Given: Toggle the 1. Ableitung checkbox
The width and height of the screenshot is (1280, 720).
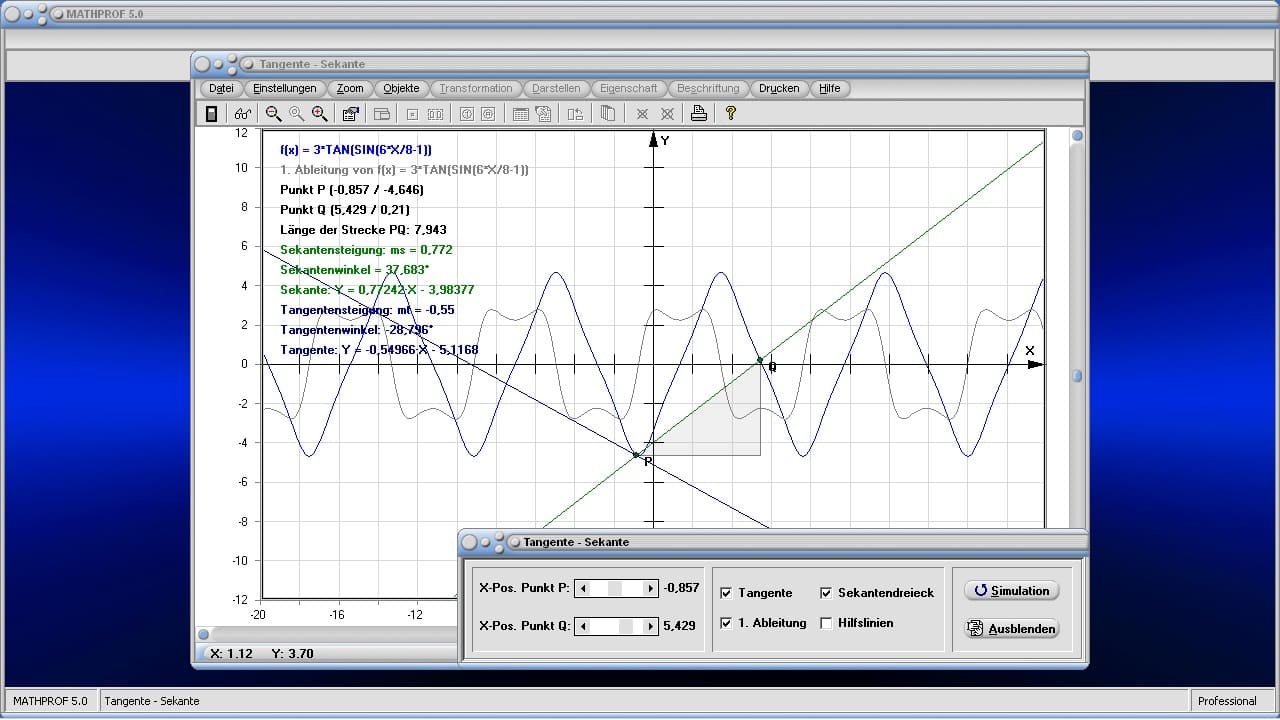Looking at the screenshot, I should click(726, 623).
